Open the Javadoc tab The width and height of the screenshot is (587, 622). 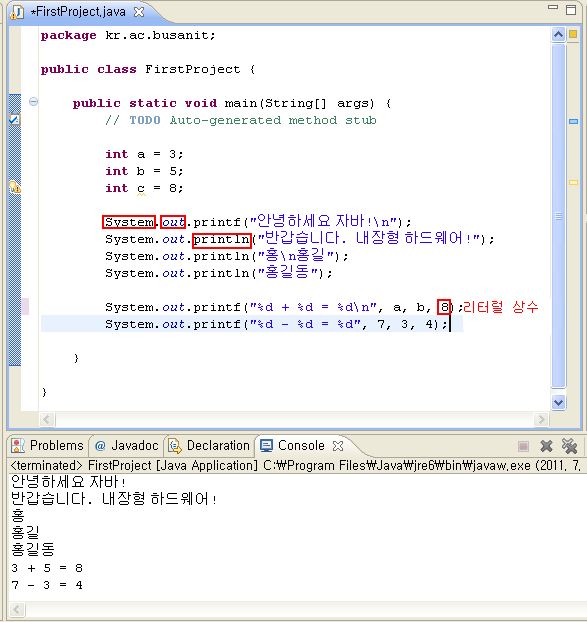coord(127,445)
